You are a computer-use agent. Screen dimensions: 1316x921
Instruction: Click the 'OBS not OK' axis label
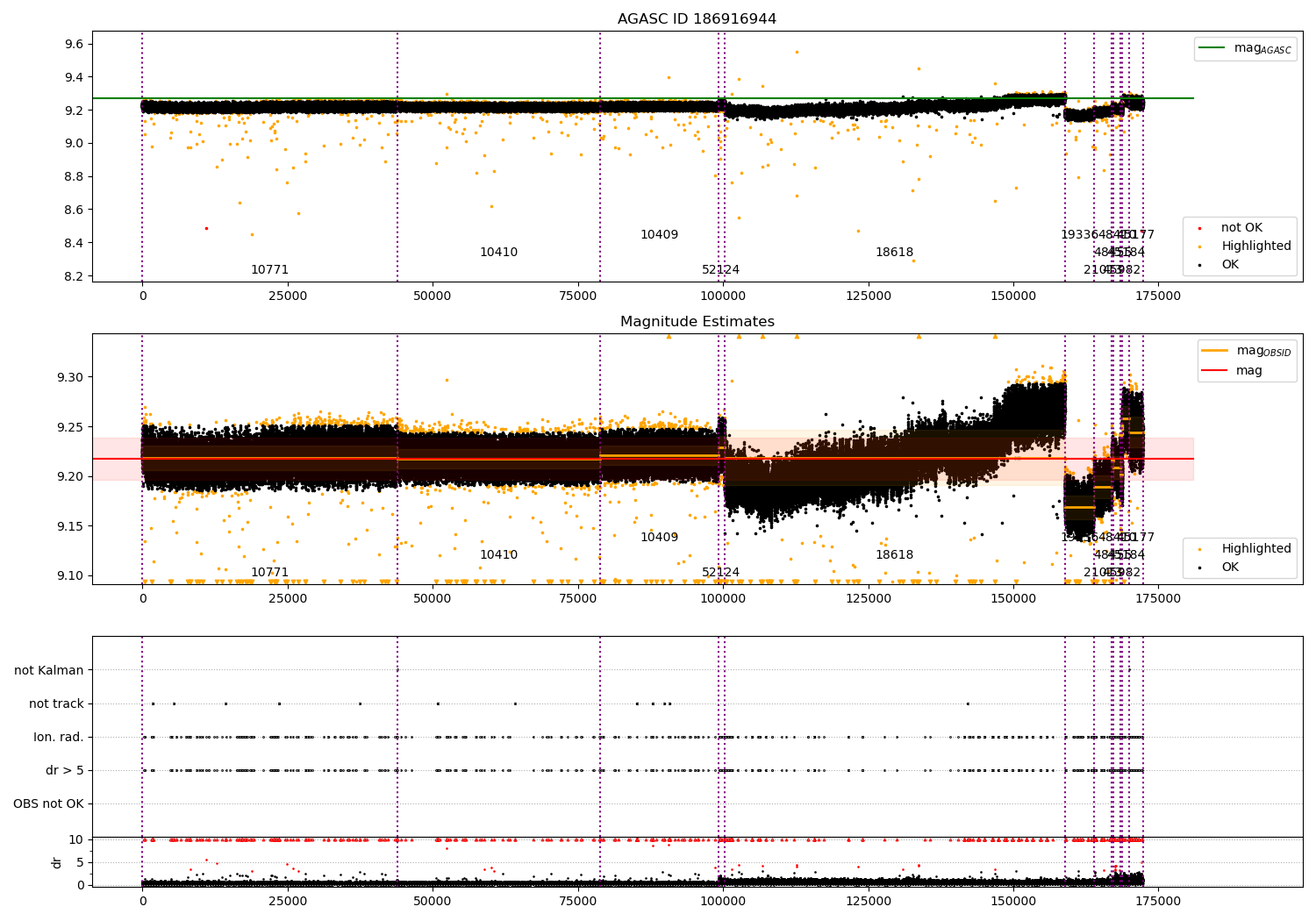(x=48, y=804)
